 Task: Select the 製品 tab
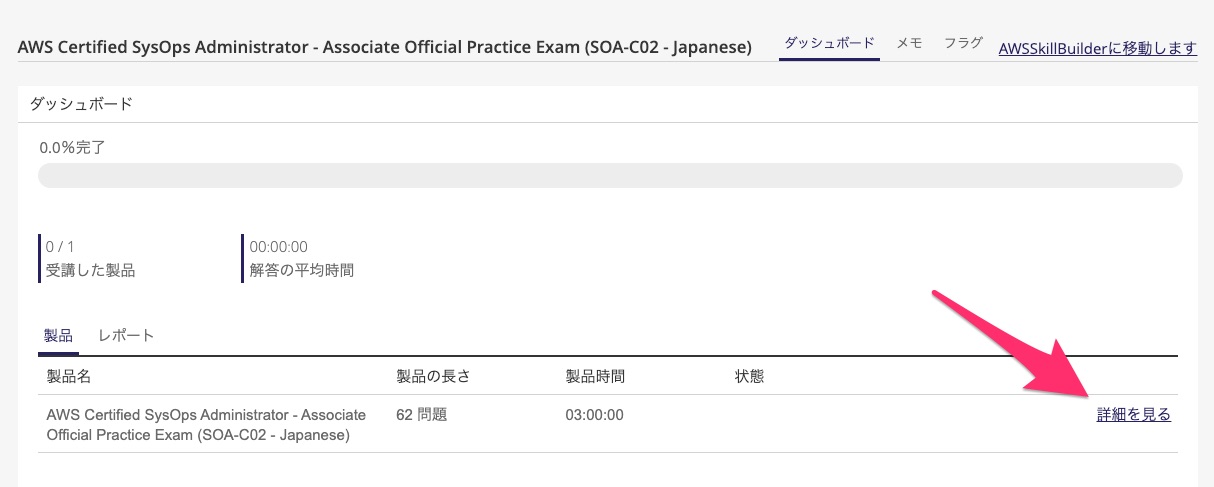point(59,335)
